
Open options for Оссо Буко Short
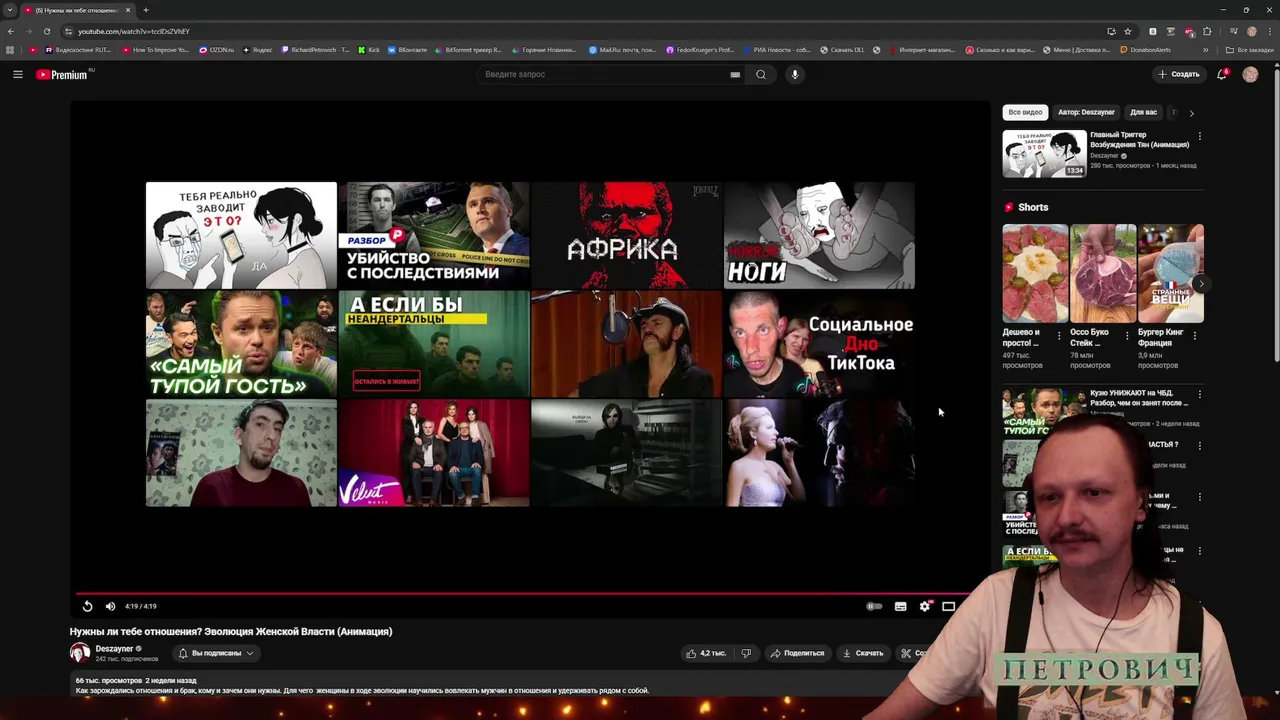pos(1127,336)
